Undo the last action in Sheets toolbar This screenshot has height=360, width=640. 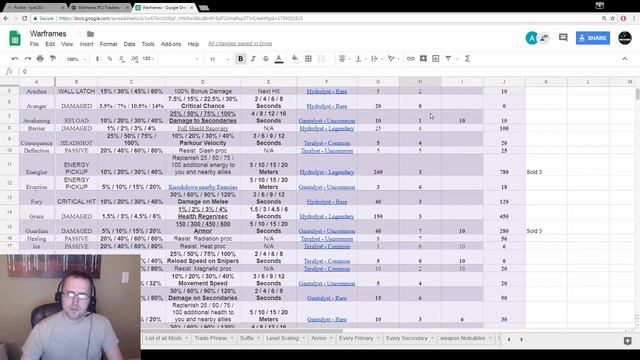pyautogui.click(x=15, y=59)
